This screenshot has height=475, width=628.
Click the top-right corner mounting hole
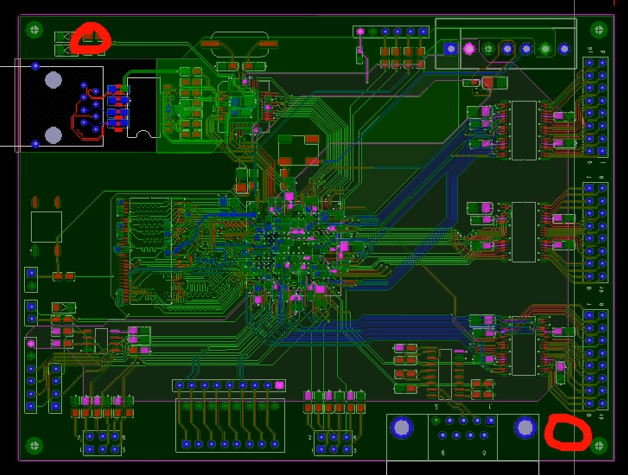(x=599, y=30)
